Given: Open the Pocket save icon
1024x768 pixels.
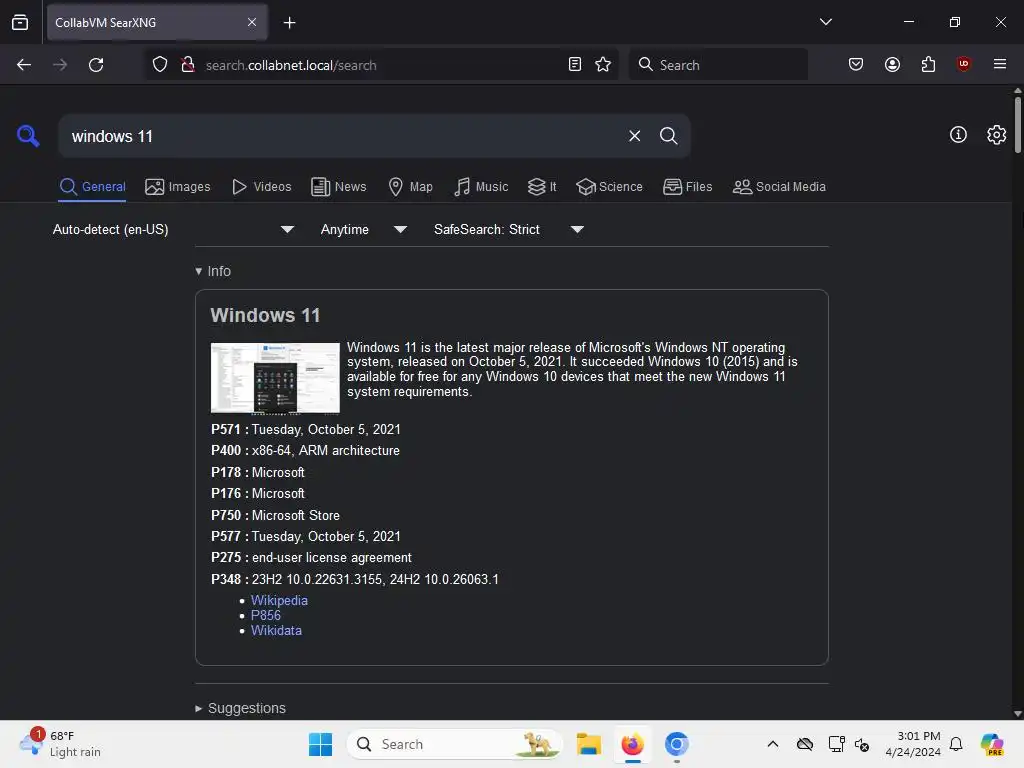Looking at the screenshot, I should pyautogui.click(x=856, y=64).
